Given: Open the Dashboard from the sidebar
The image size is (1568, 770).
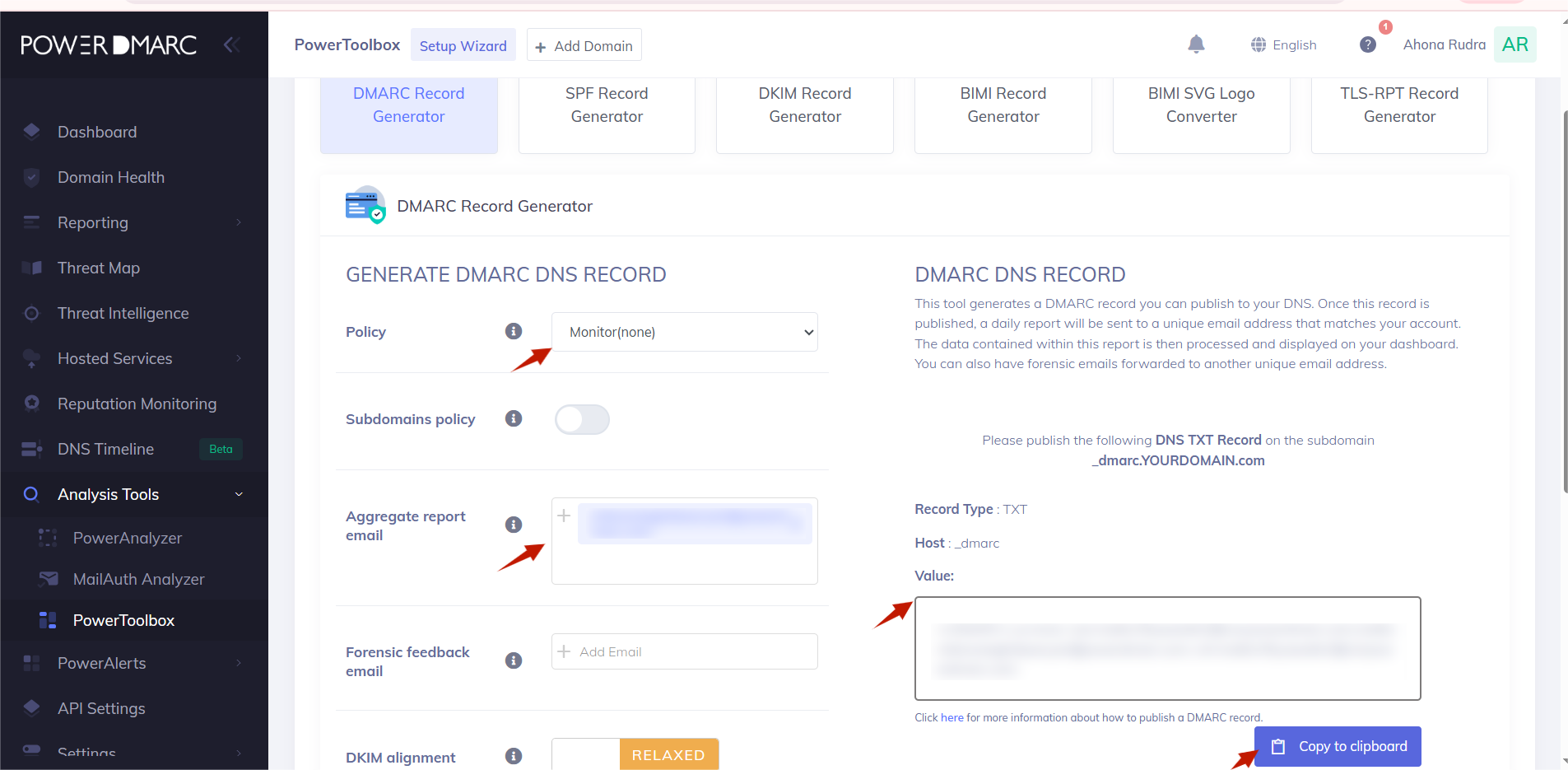Looking at the screenshot, I should 96,132.
